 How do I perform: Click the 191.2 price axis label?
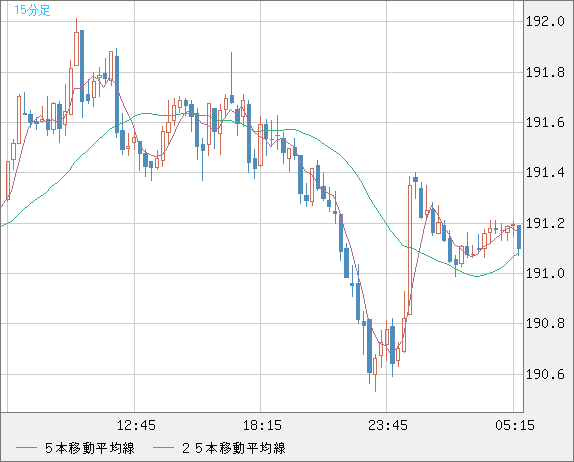click(x=545, y=223)
